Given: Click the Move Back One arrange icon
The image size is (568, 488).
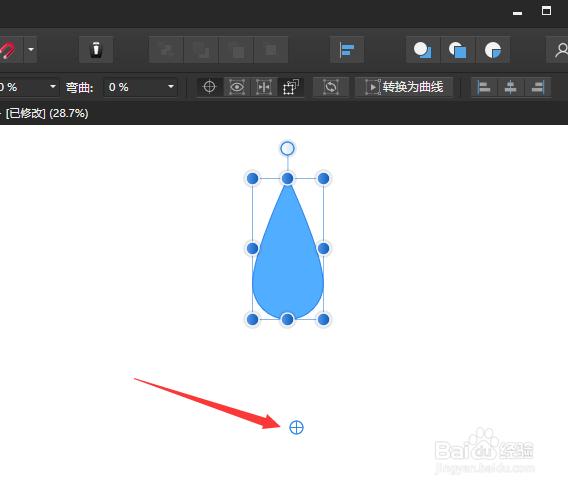Looking at the screenshot, I should 201,50.
